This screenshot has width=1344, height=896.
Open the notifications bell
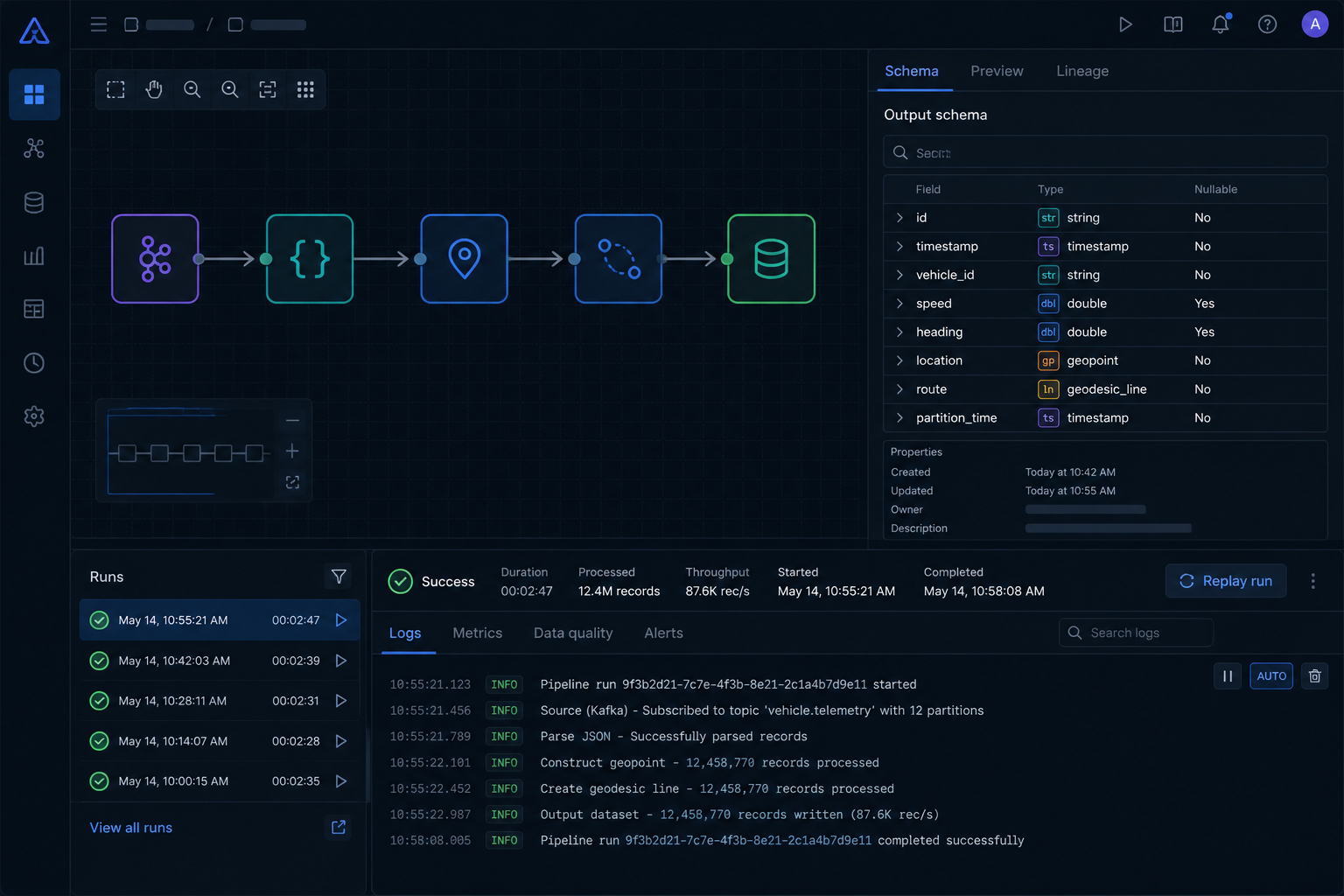1221,24
